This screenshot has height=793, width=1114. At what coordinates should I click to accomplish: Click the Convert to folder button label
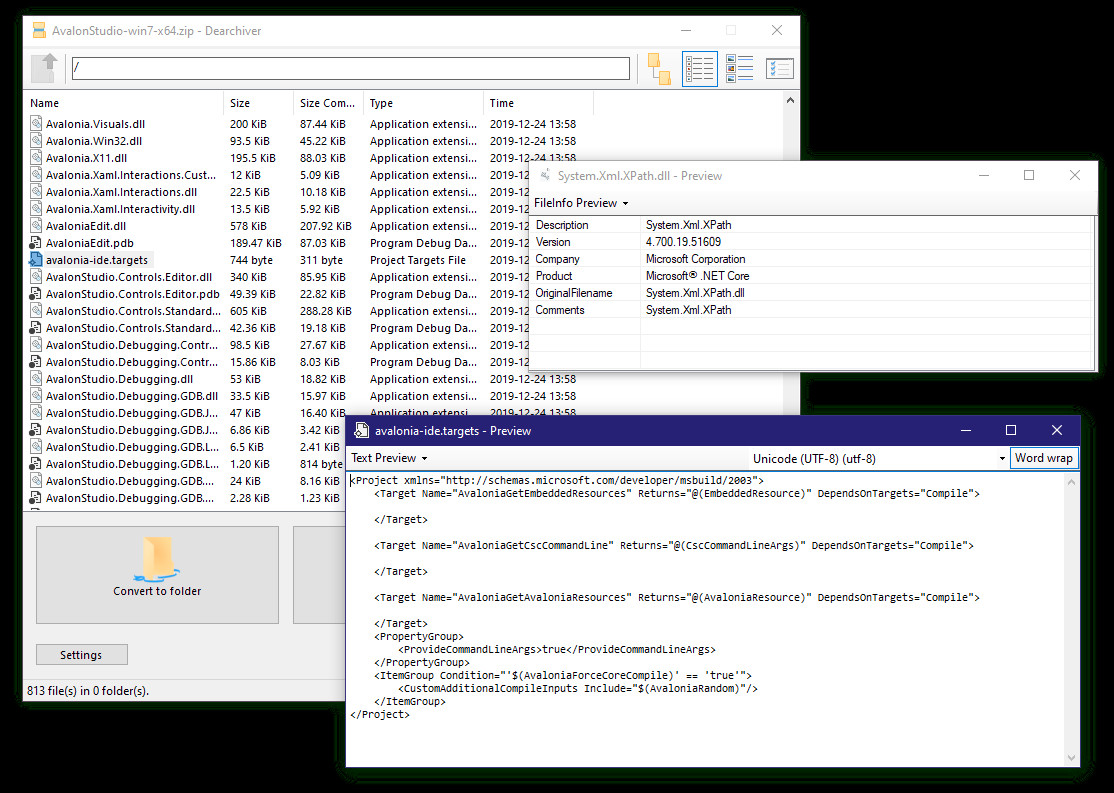pos(157,591)
